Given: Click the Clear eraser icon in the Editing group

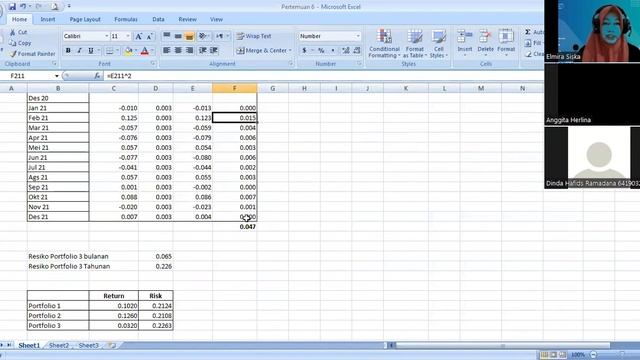Looking at the screenshot, I should (x=528, y=54).
